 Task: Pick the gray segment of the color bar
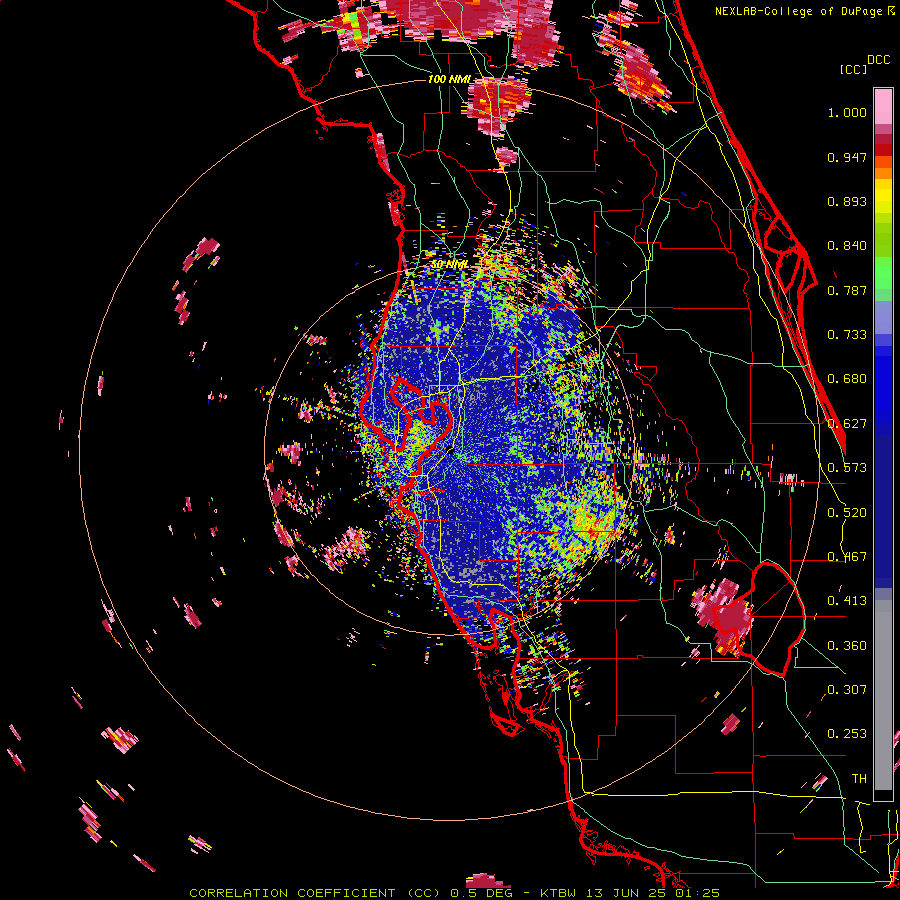pos(883,695)
